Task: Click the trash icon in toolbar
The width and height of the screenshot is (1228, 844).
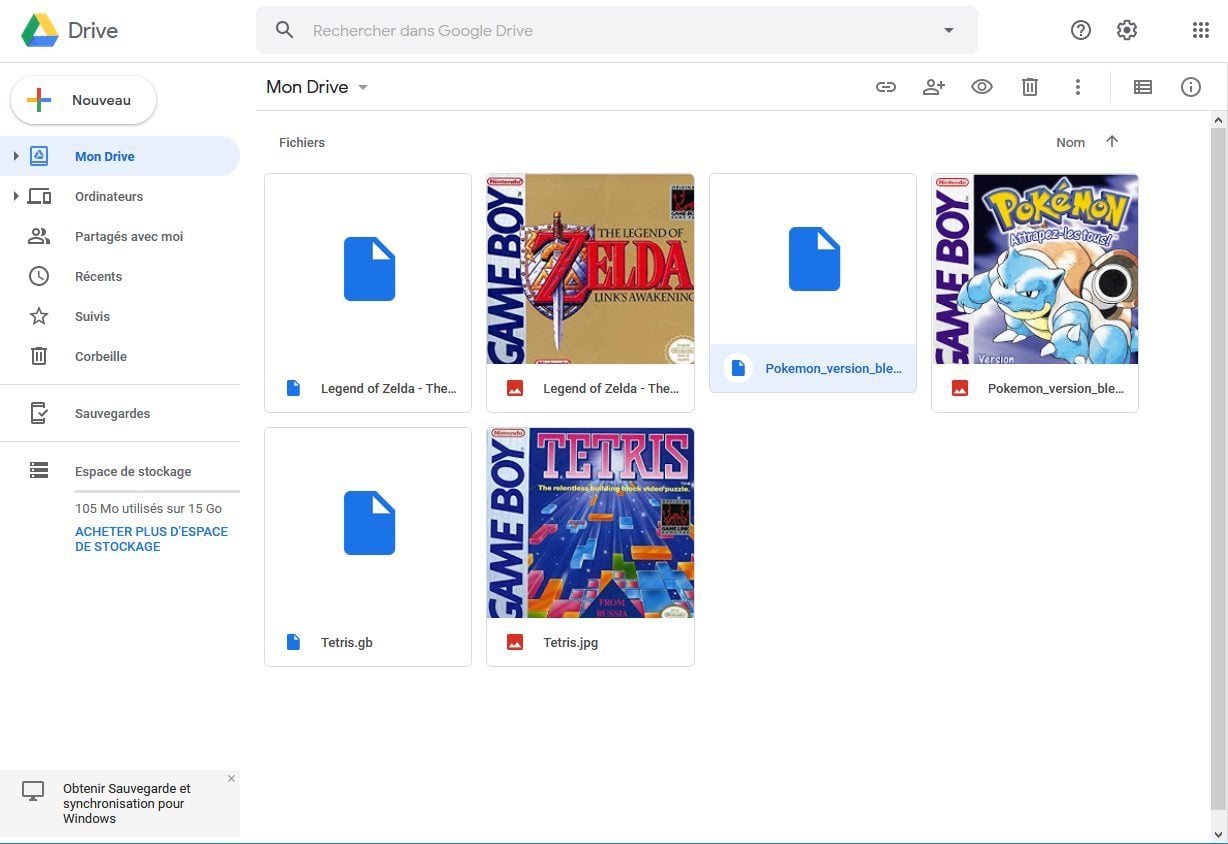Action: pos(1030,87)
